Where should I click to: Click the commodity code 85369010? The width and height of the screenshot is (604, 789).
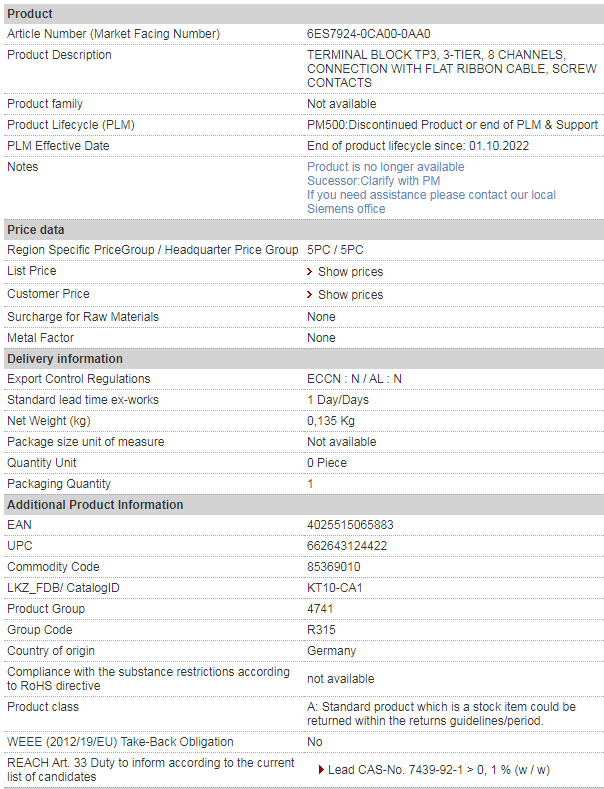point(334,567)
